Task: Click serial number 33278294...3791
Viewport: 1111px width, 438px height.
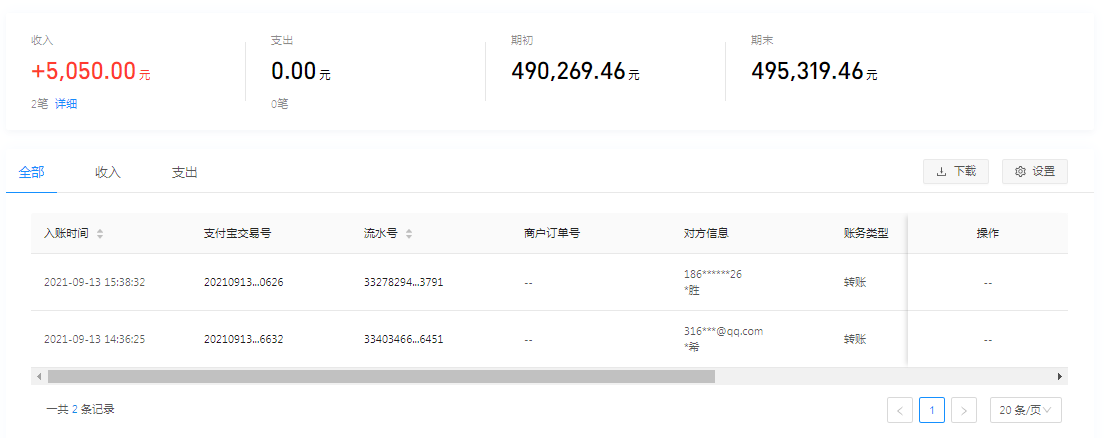Action: [403, 282]
